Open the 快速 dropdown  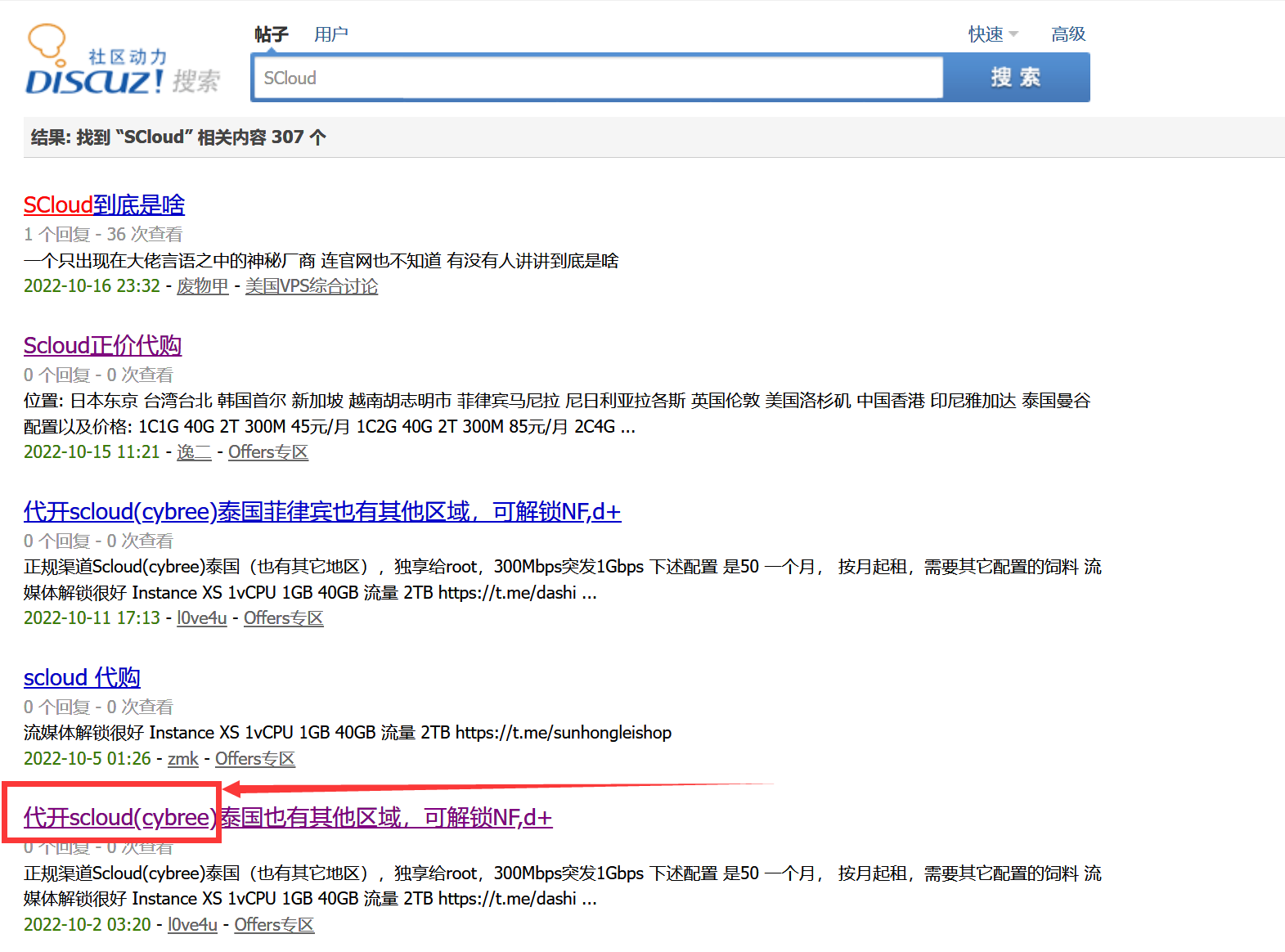pos(993,34)
